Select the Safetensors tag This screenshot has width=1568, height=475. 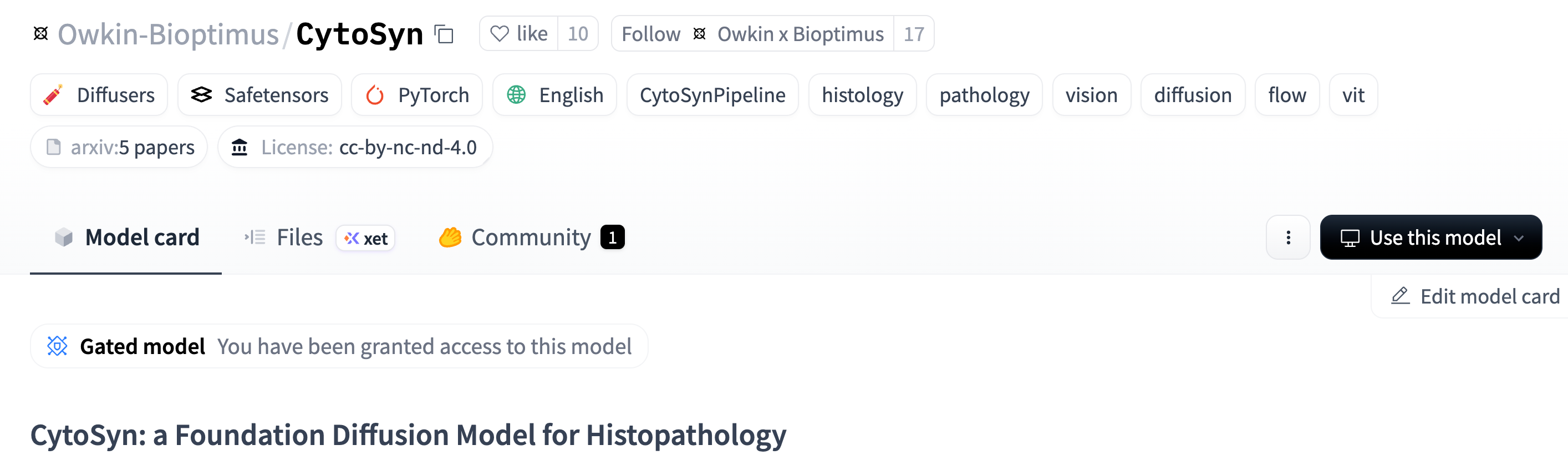(260, 95)
